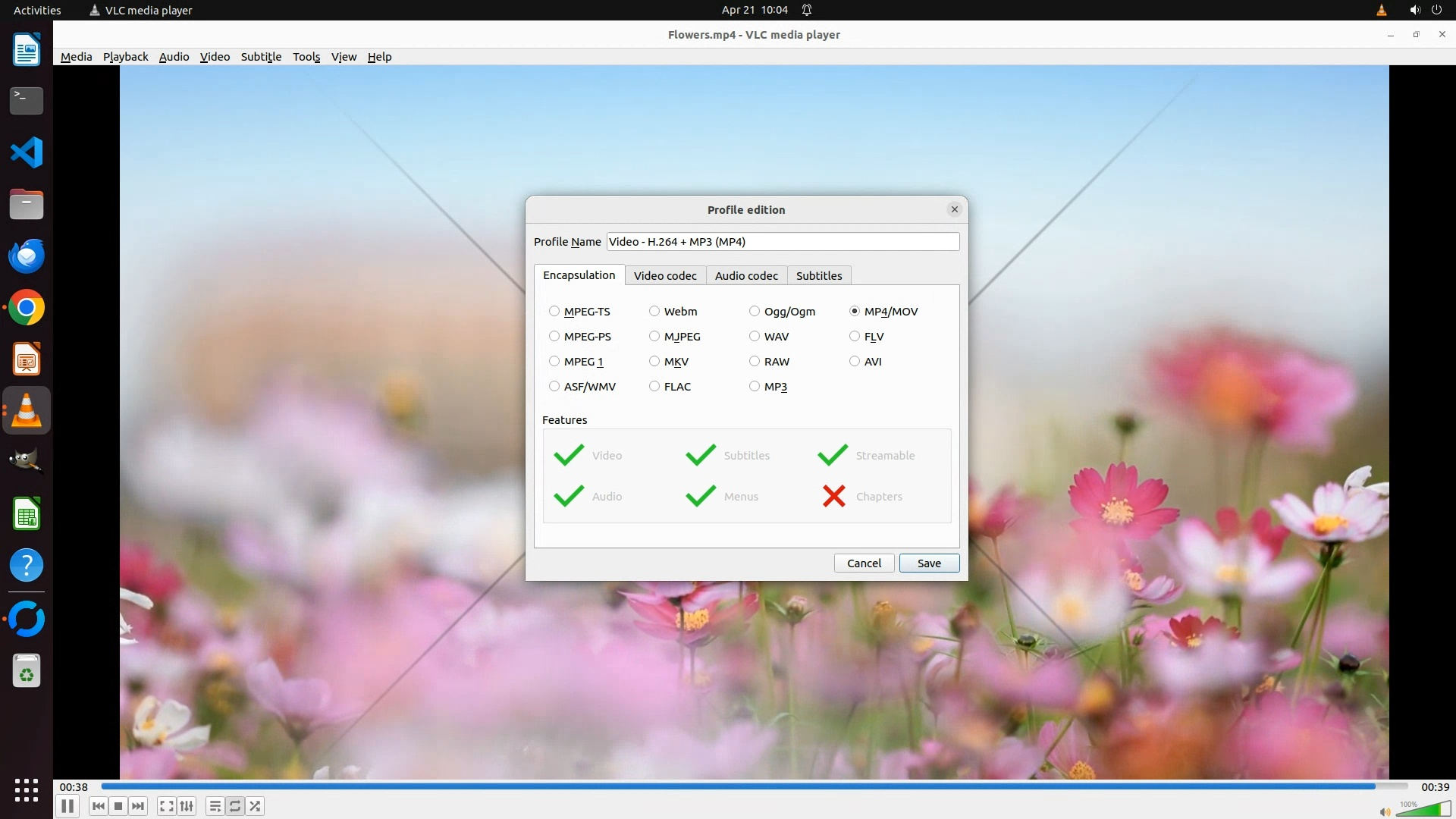This screenshot has height=819, width=1456.
Task: Show the playlist view
Action: pyautogui.click(x=215, y=806)
